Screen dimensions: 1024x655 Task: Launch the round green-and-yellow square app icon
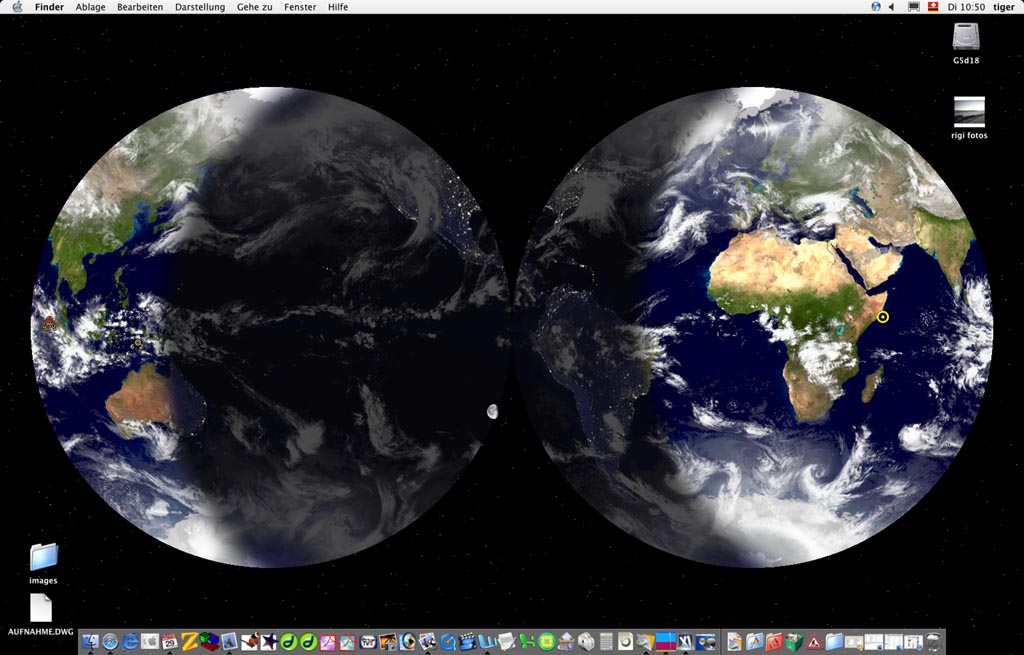point(547,641)
